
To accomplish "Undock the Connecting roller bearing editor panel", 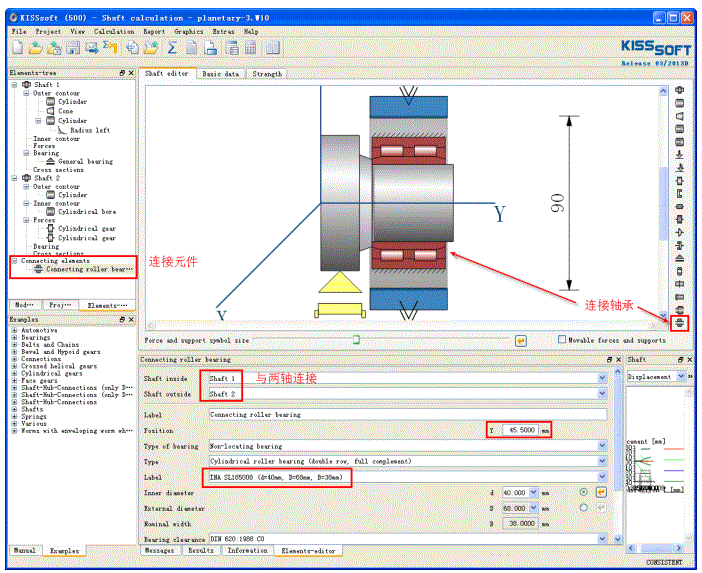I will tap(610, 359).
